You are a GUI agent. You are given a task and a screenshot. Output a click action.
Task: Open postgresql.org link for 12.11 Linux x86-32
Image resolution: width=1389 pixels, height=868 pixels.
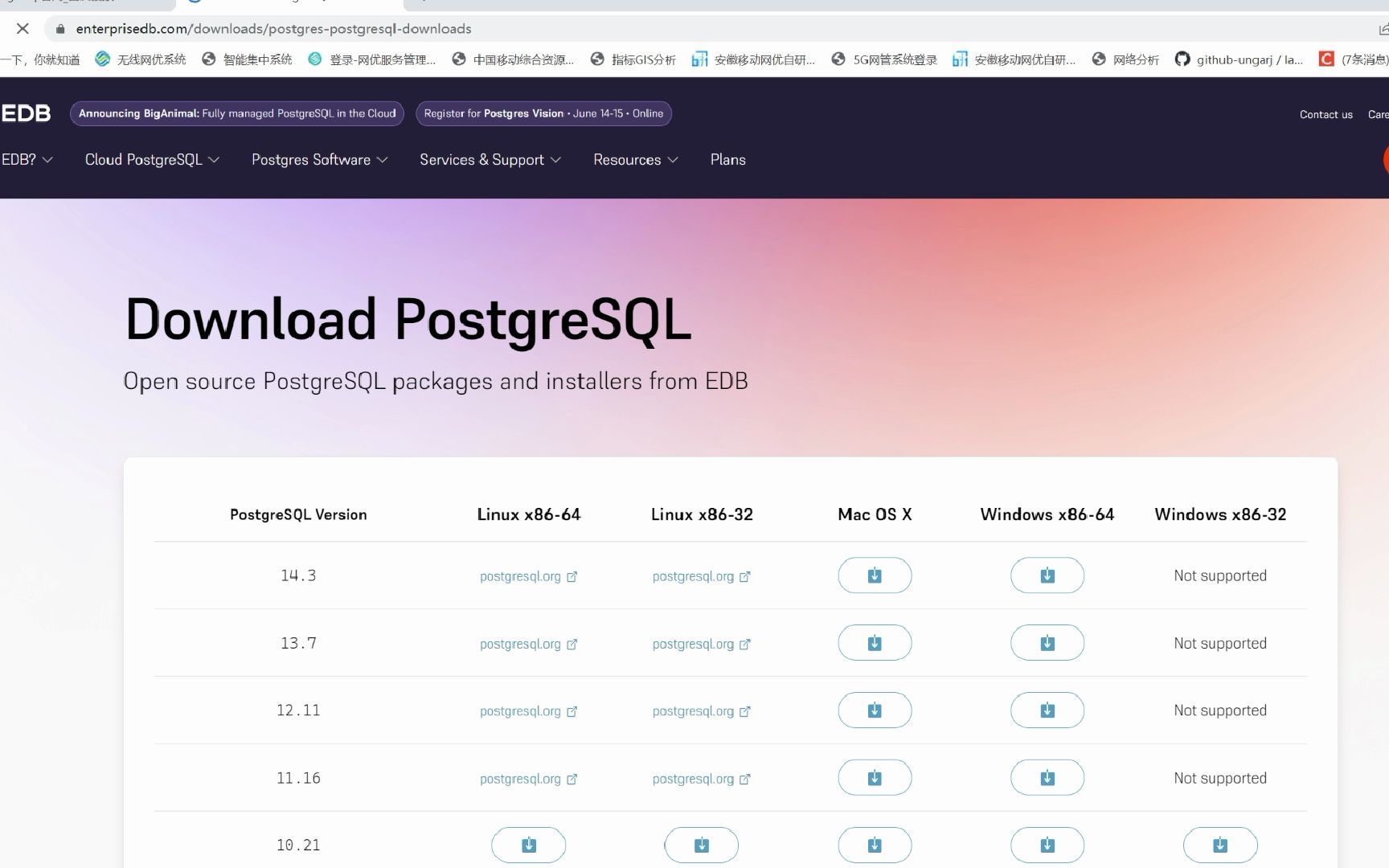pos(701,711)
